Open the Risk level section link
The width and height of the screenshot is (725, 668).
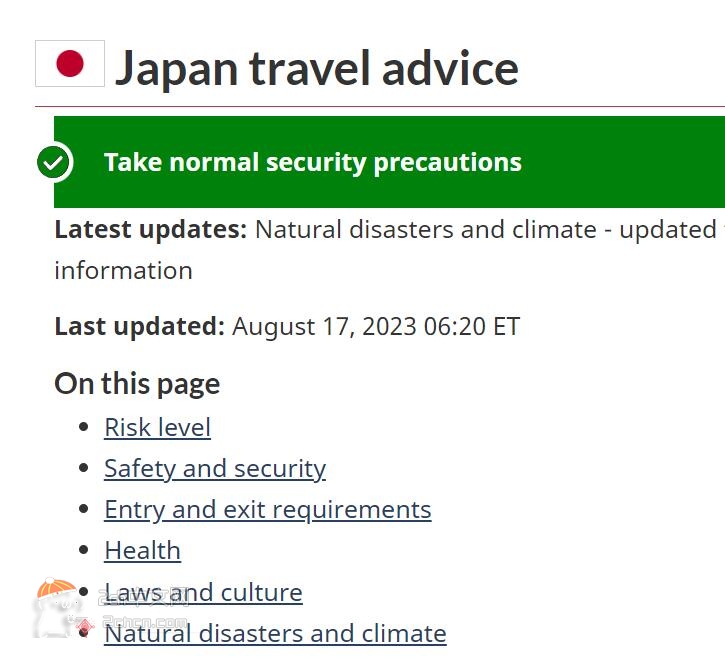click(x=157, y=427)
